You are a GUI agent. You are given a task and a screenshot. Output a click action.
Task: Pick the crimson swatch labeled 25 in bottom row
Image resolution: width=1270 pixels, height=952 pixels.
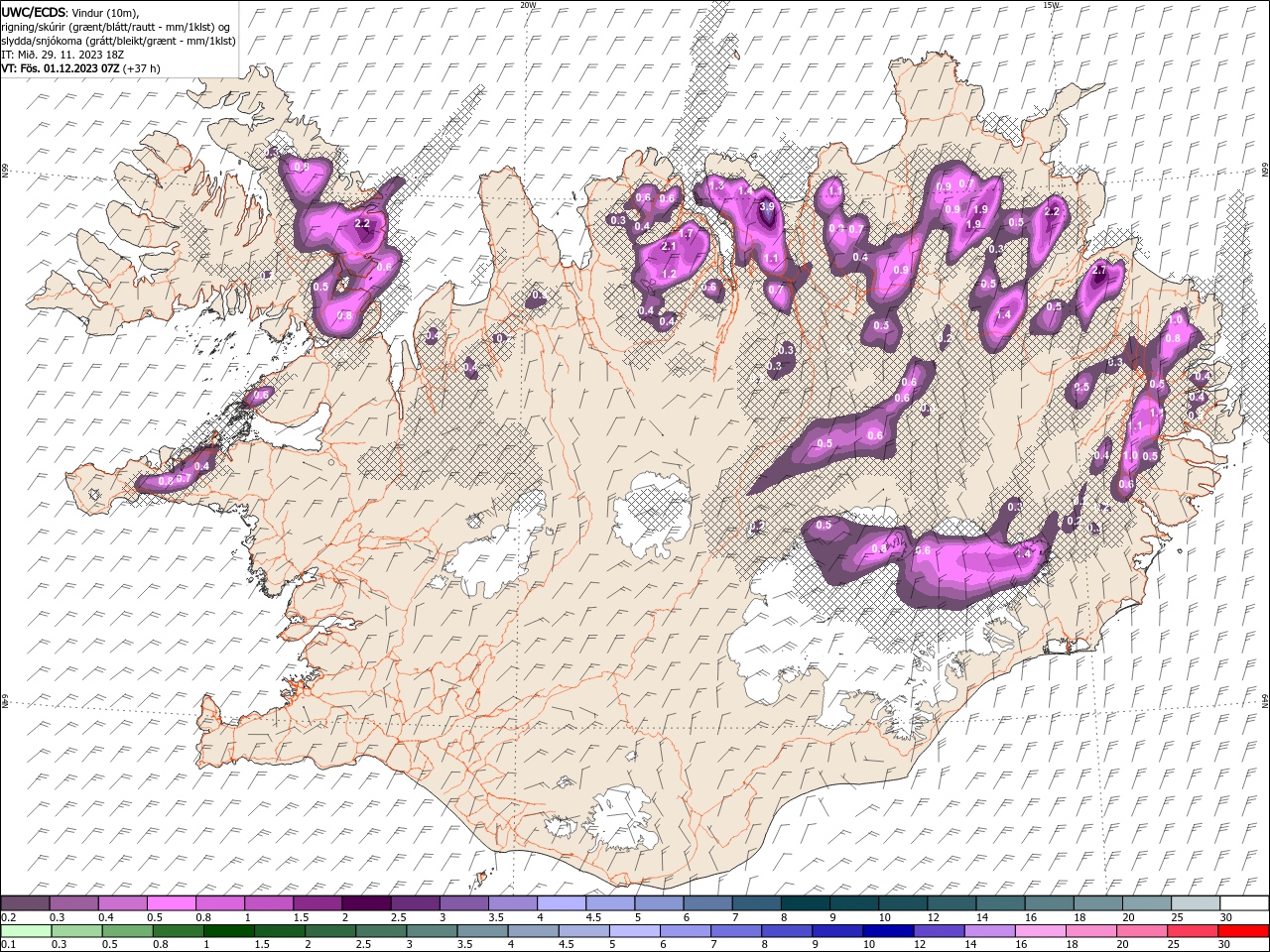[x=1192, y=931]
